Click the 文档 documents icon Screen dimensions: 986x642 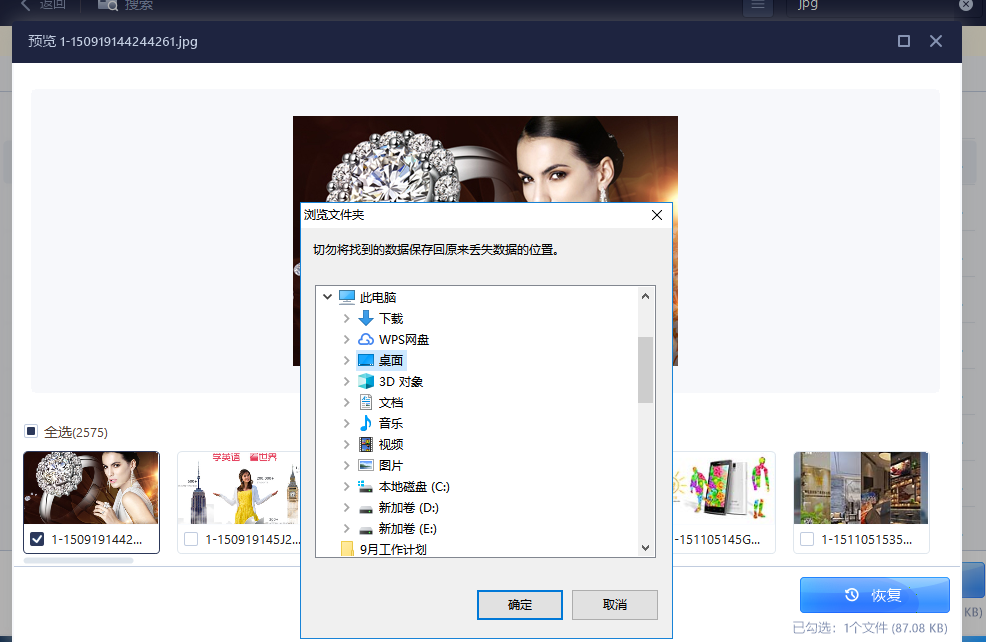(366, 402)
